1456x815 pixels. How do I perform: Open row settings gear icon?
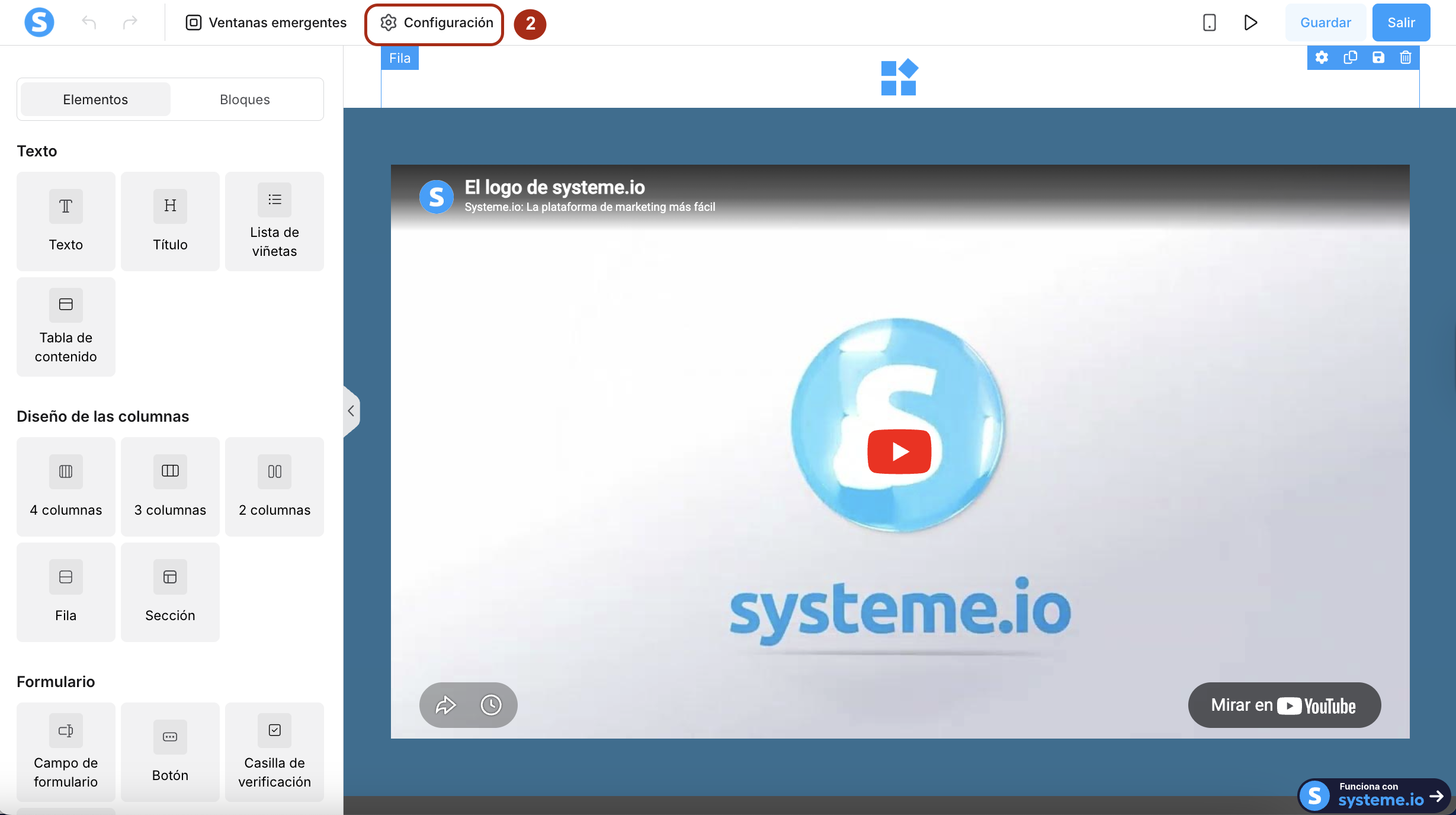click(x=1322, y=57)
